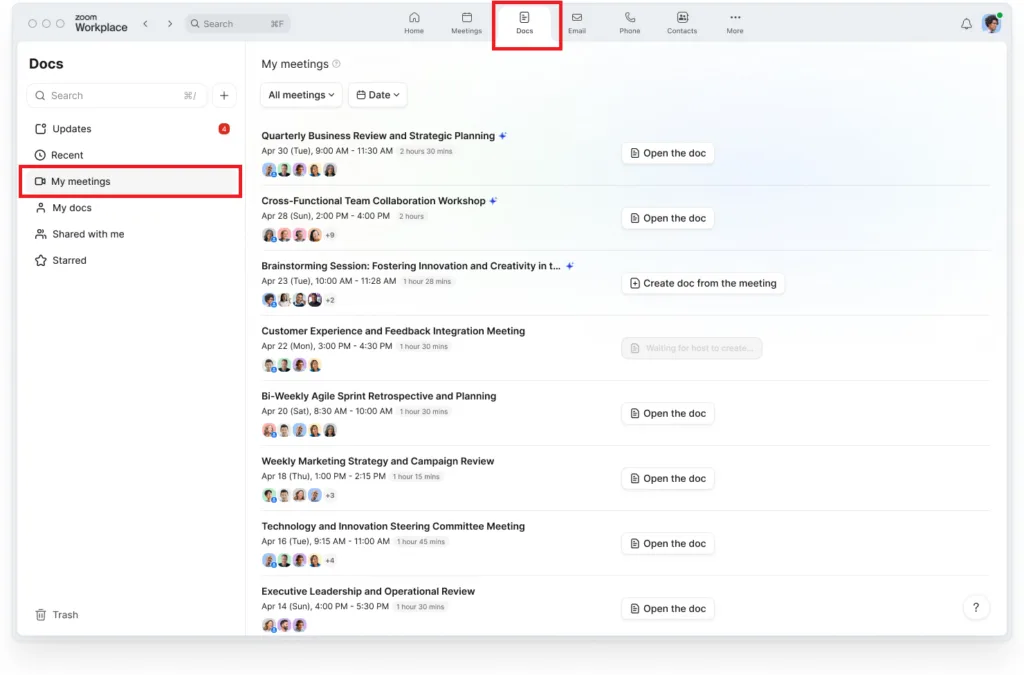Click your profile avatar

(x=991, y=22)
